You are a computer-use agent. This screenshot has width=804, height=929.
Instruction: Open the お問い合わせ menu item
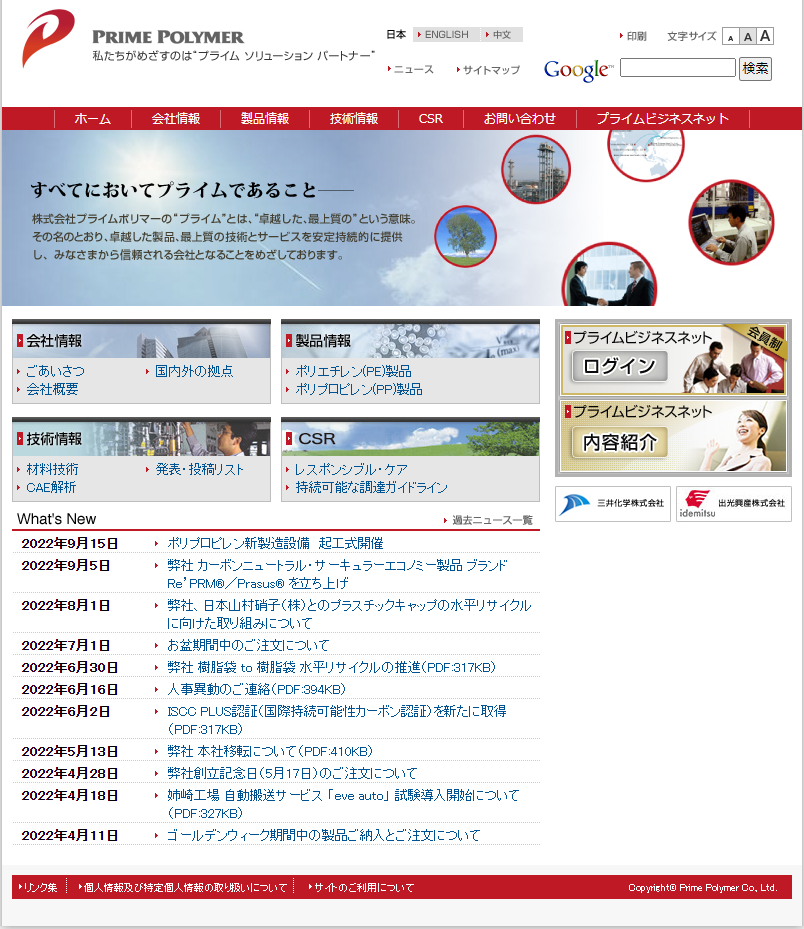[x=520, y=118]
